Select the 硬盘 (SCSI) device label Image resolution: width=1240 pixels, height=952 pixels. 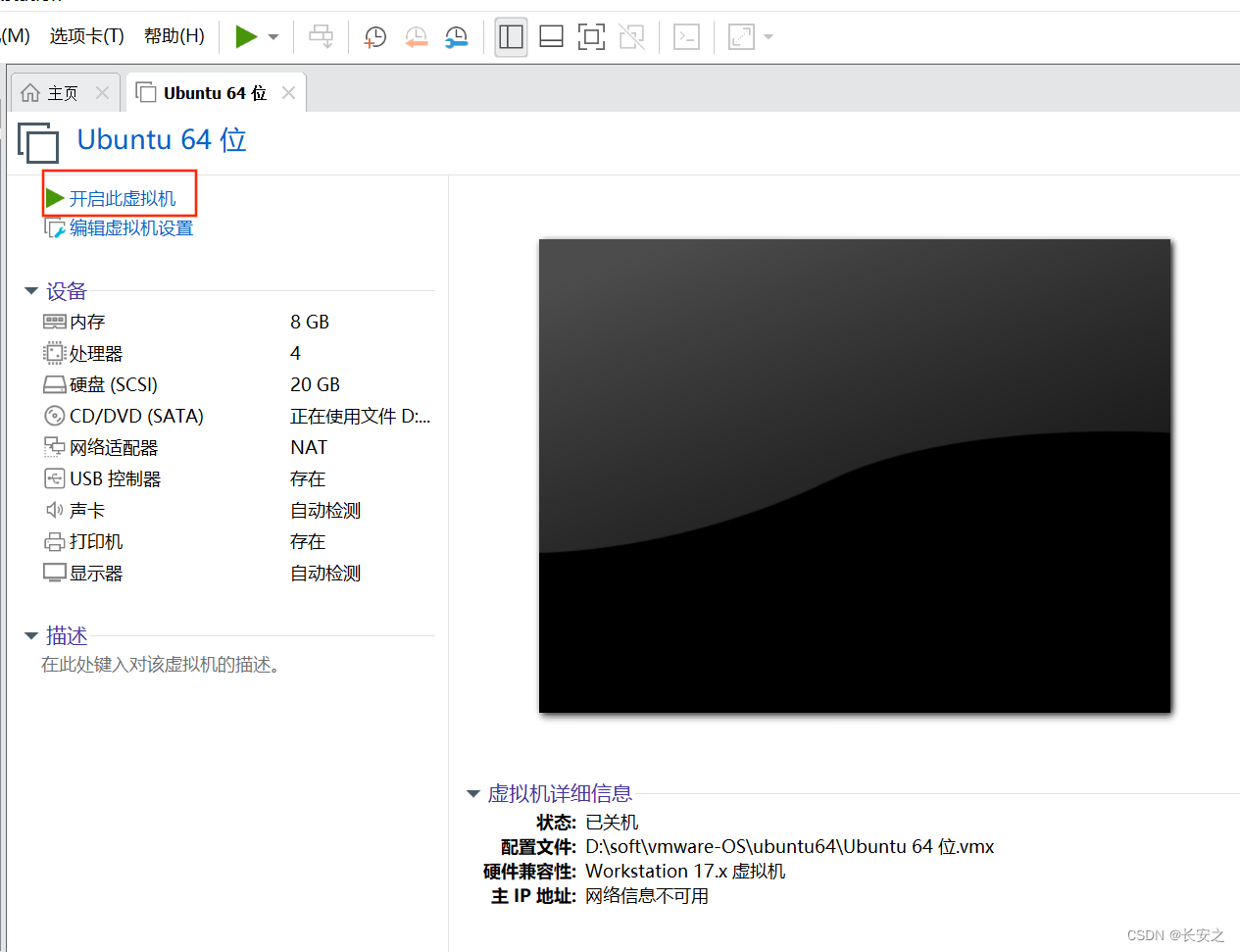click(114, 384)
